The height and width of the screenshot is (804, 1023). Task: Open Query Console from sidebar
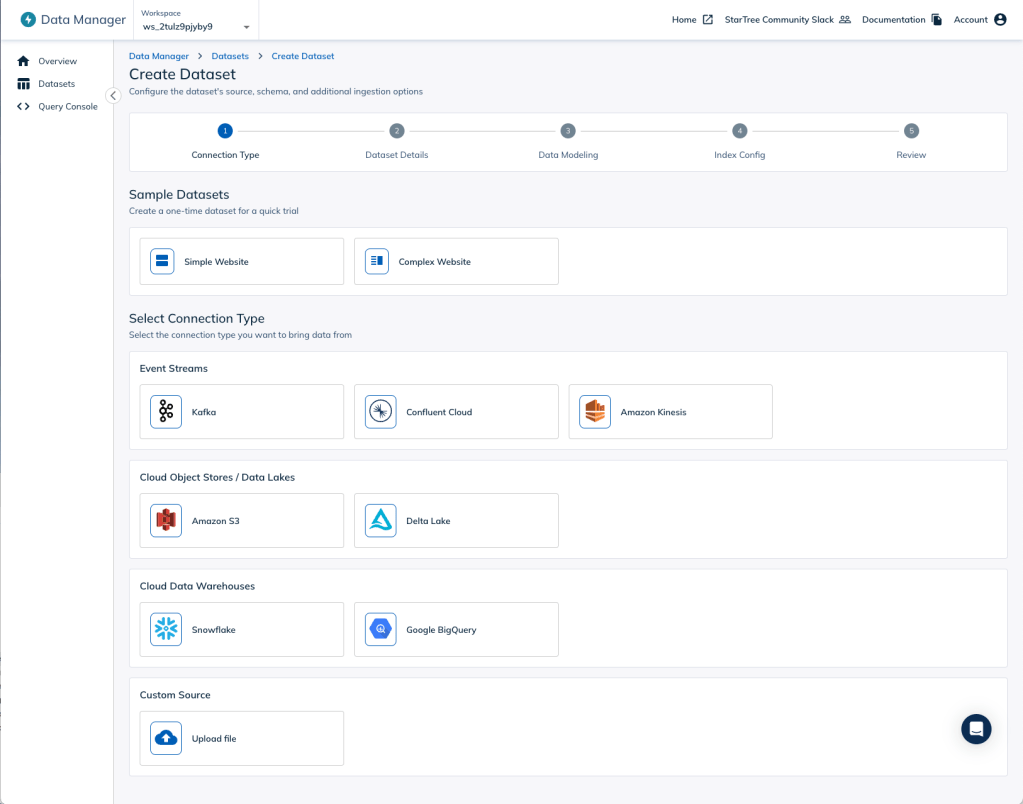point(67,106)
